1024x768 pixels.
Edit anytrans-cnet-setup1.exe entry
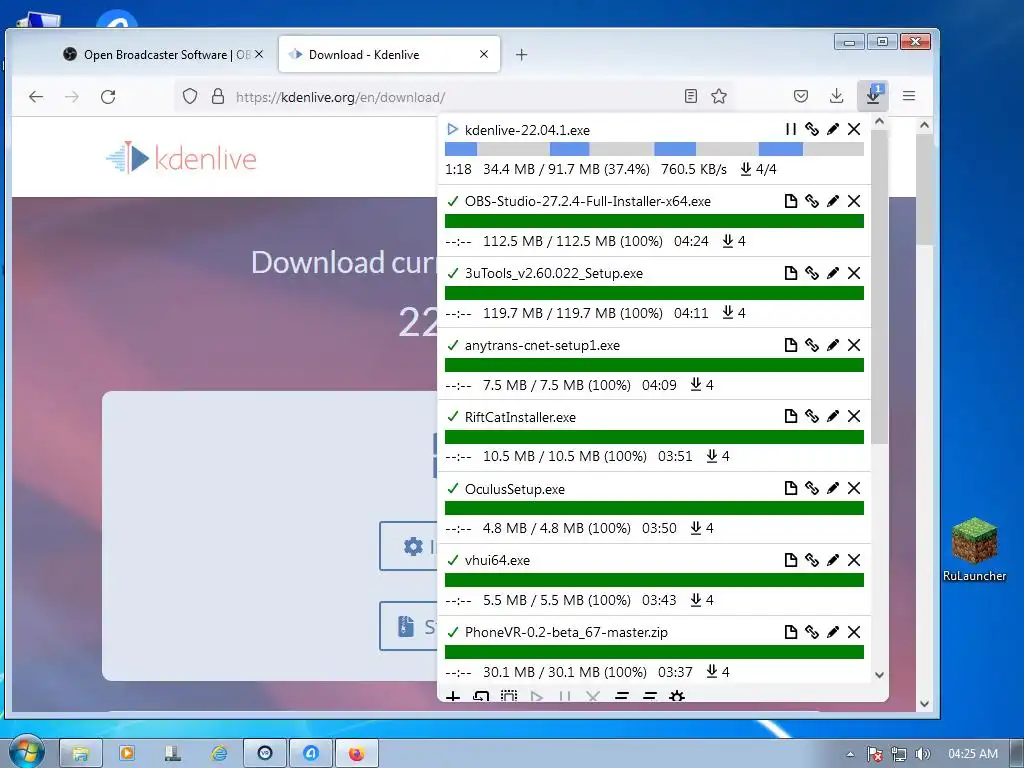coord(833,345)
